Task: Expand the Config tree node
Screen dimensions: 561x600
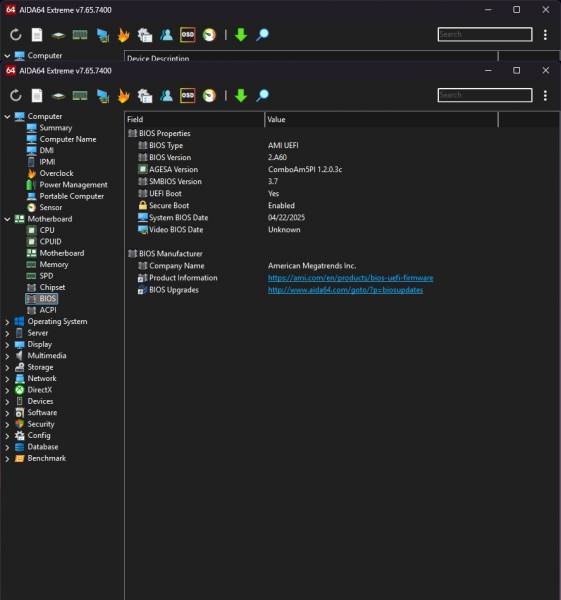Action: pyautogui.click(x=7, y=436)
